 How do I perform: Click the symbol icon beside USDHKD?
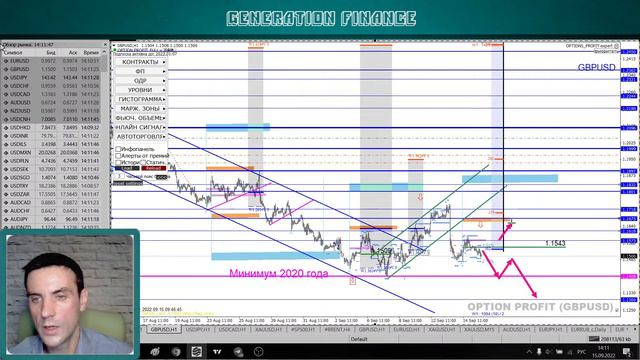tap(6, 128)
